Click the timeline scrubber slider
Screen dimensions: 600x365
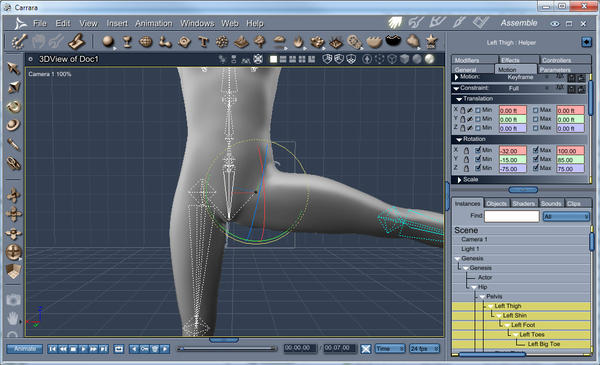[227, 349]
